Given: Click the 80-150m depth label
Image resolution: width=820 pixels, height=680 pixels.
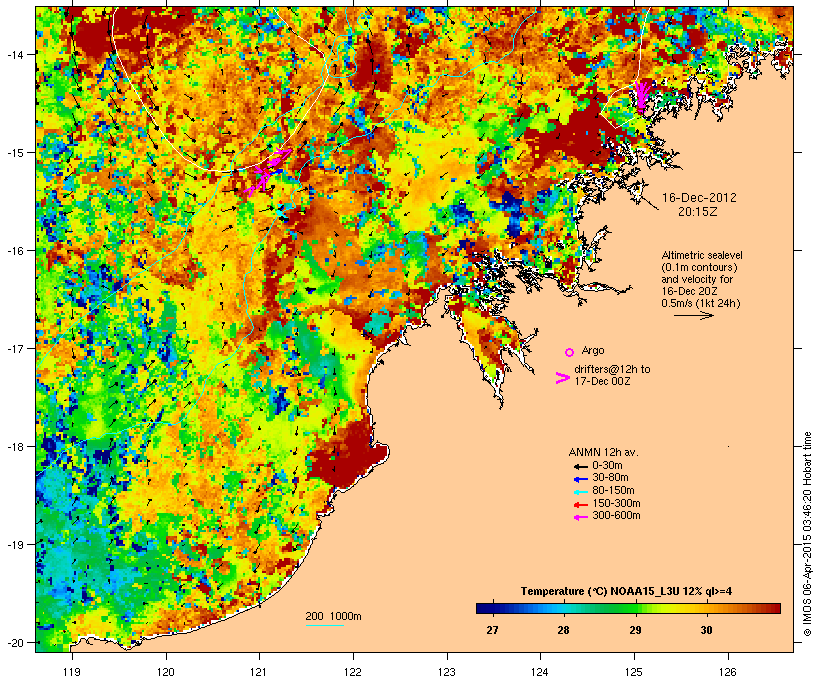Looking at the screenshot, I should pyautogui.click(x=613, y=491).
